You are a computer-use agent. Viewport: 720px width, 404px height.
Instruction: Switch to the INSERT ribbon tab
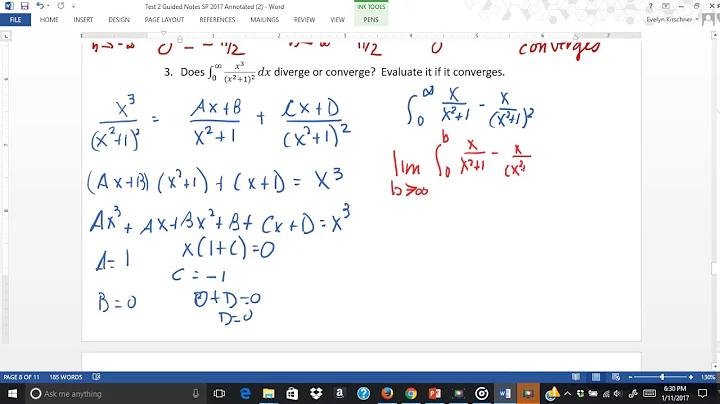click(83, 20)
